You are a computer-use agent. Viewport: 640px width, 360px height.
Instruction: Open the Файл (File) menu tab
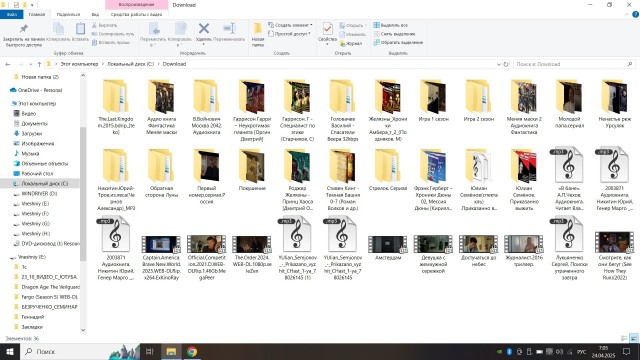click(x=11, y=14)
